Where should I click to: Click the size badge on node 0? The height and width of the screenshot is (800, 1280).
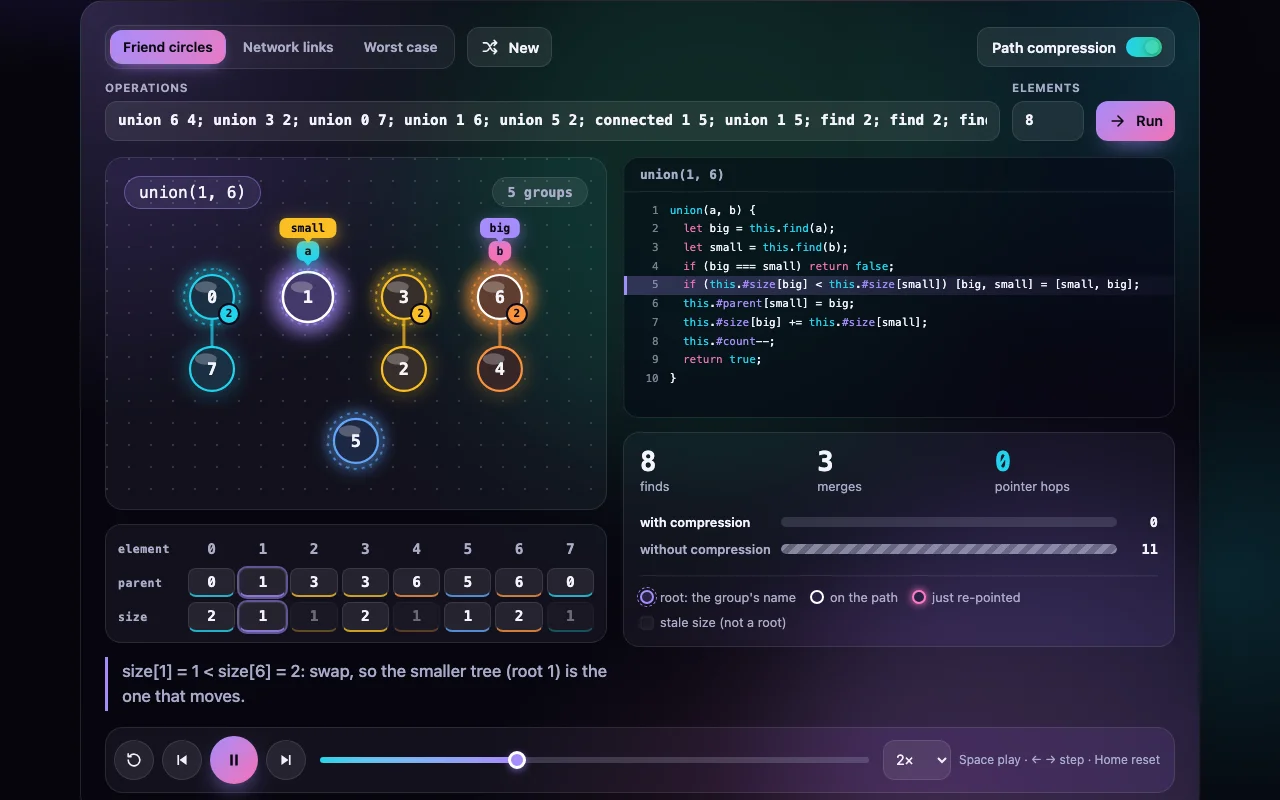229,314
